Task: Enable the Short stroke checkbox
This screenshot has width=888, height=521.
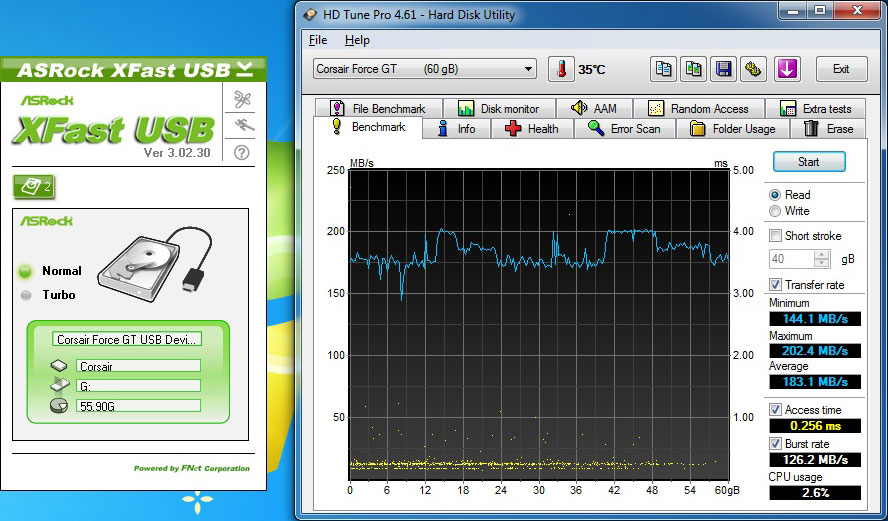Action: [x=775, y=236]
